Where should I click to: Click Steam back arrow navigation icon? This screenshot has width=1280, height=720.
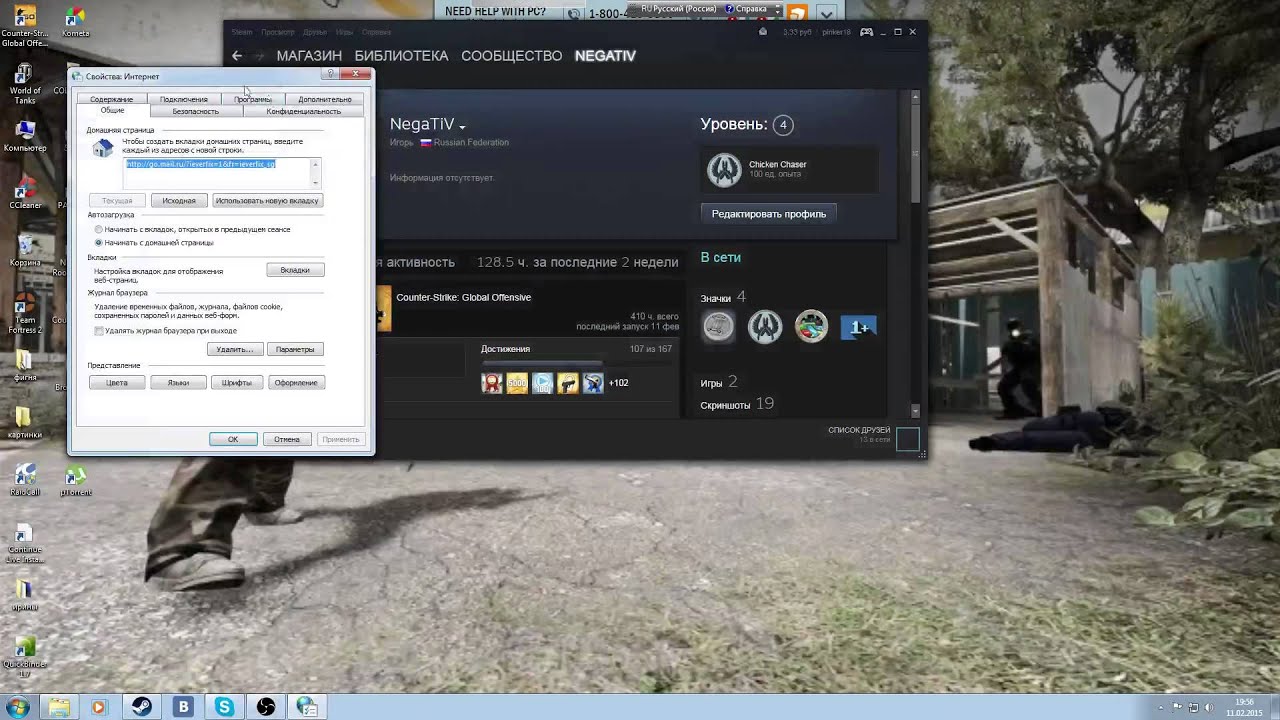(x=237, y=56)
